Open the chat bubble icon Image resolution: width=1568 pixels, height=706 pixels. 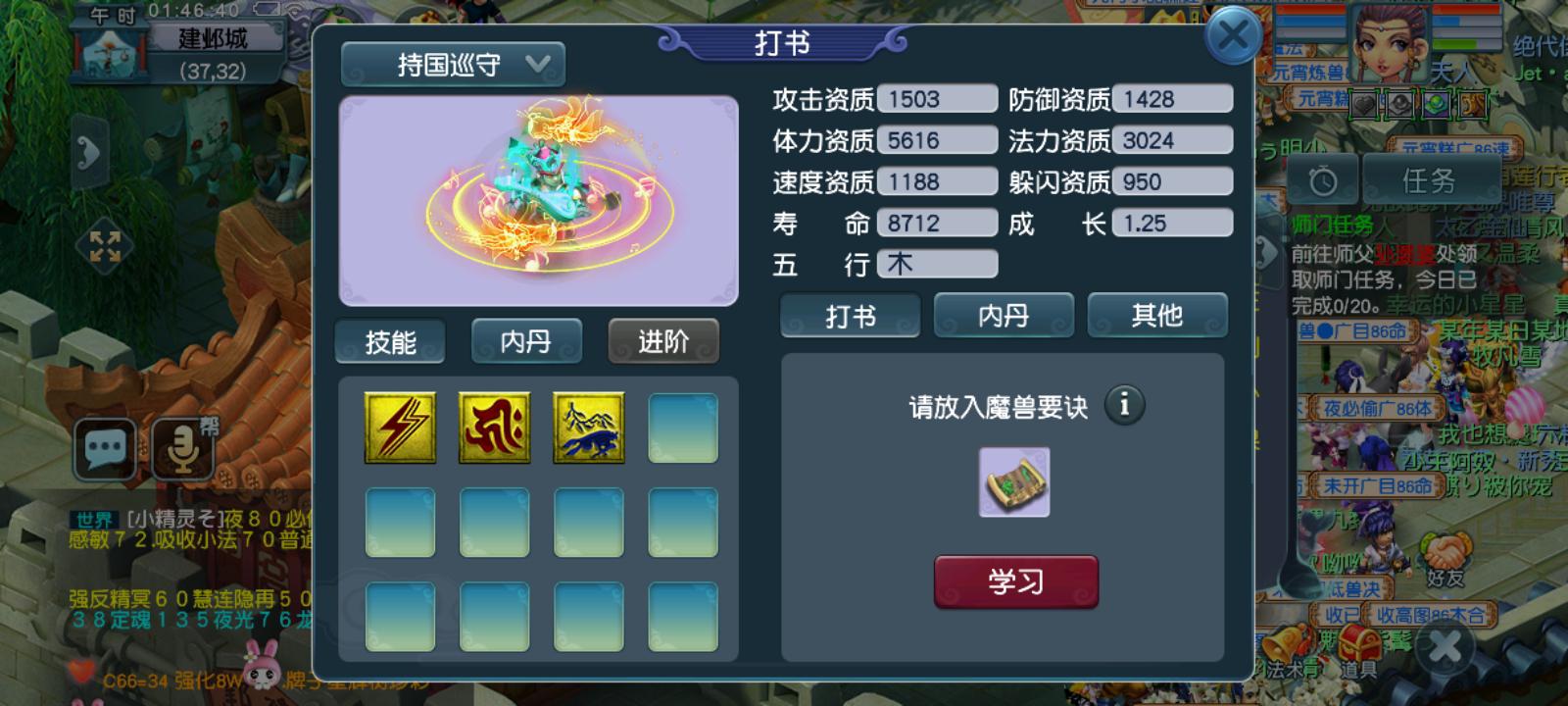[106, 449]
